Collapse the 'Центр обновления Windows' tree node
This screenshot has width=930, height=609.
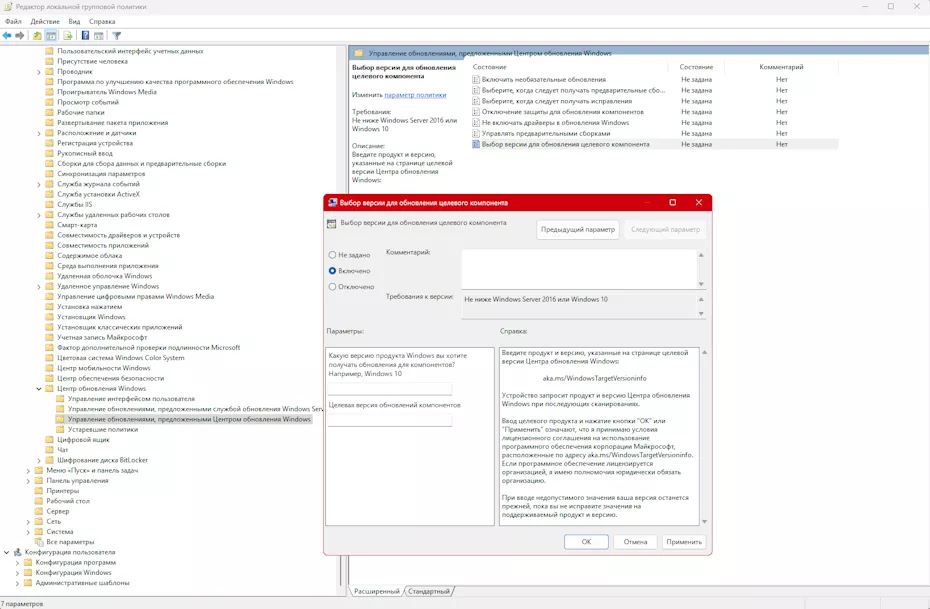click(x=39, y=389)
